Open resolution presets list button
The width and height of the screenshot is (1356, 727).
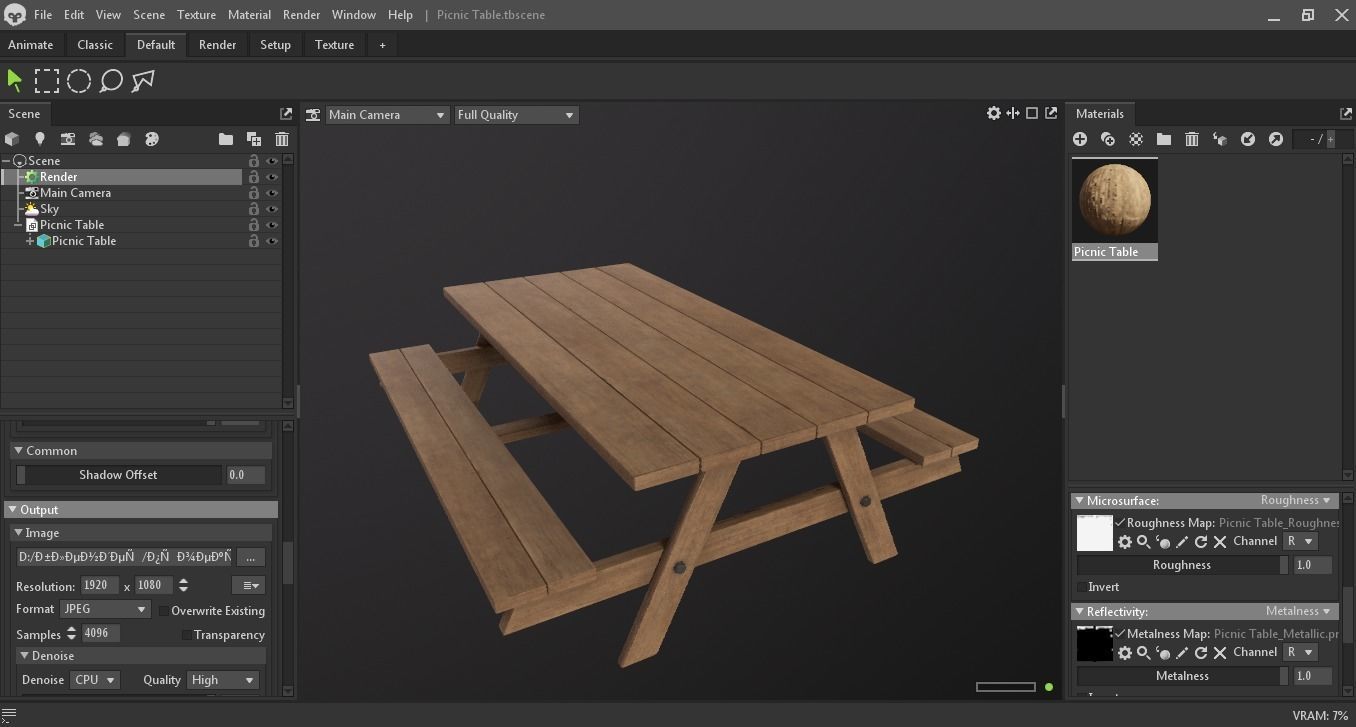point(248,585)
